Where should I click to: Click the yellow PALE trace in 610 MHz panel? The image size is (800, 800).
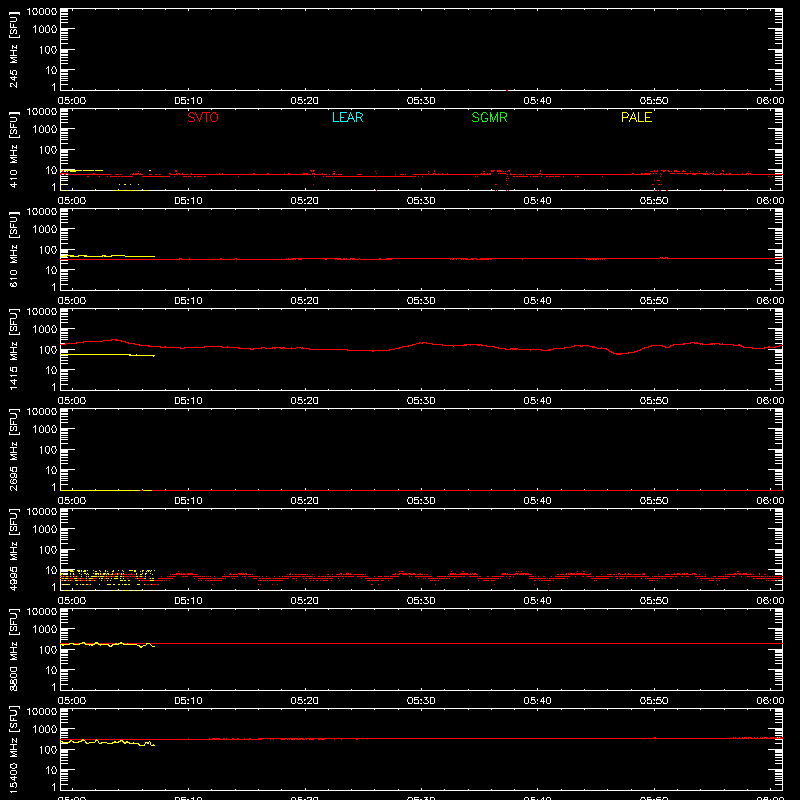pyautogui.click(x=107, y=256)
